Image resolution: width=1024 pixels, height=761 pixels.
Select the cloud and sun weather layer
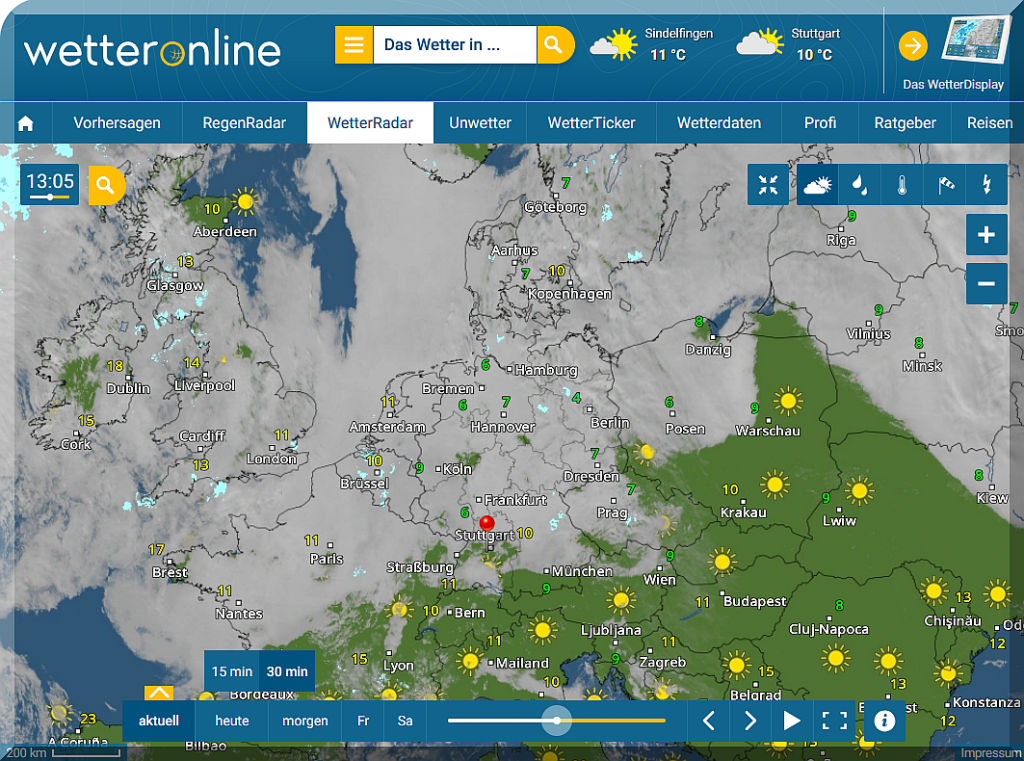pyautogui.click(x=817, y=185)
